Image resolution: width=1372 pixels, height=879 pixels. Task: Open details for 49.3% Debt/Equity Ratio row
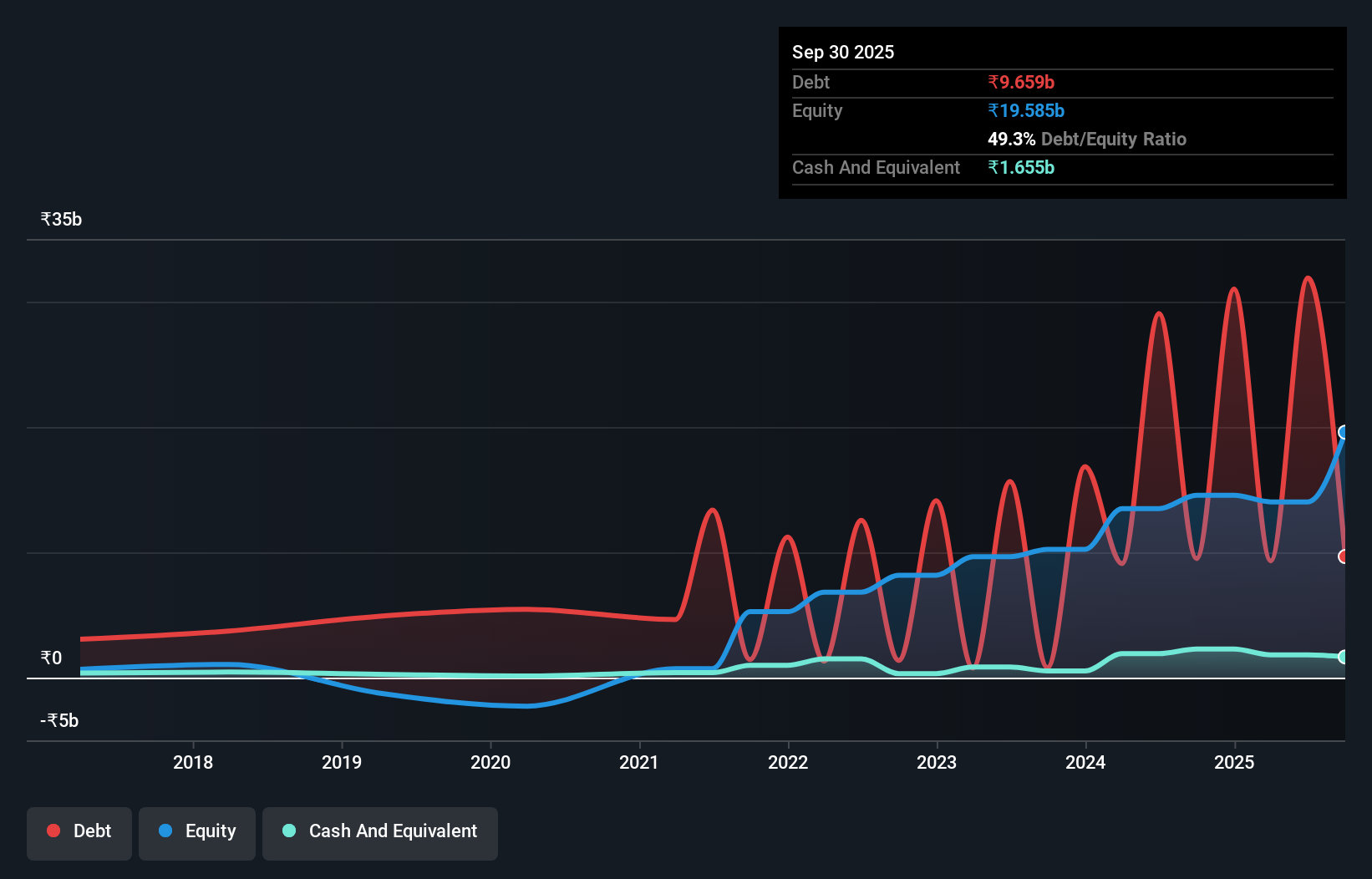point(1087,139)
